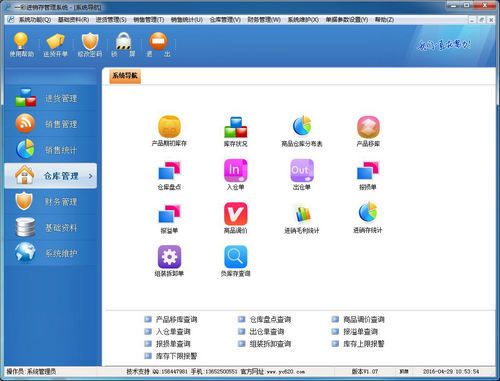Image resolution: width=500 pixels, height=381 pixels.
Task: Open 报损单 icon
Action: pyautogui.click(x=368, y=175)
